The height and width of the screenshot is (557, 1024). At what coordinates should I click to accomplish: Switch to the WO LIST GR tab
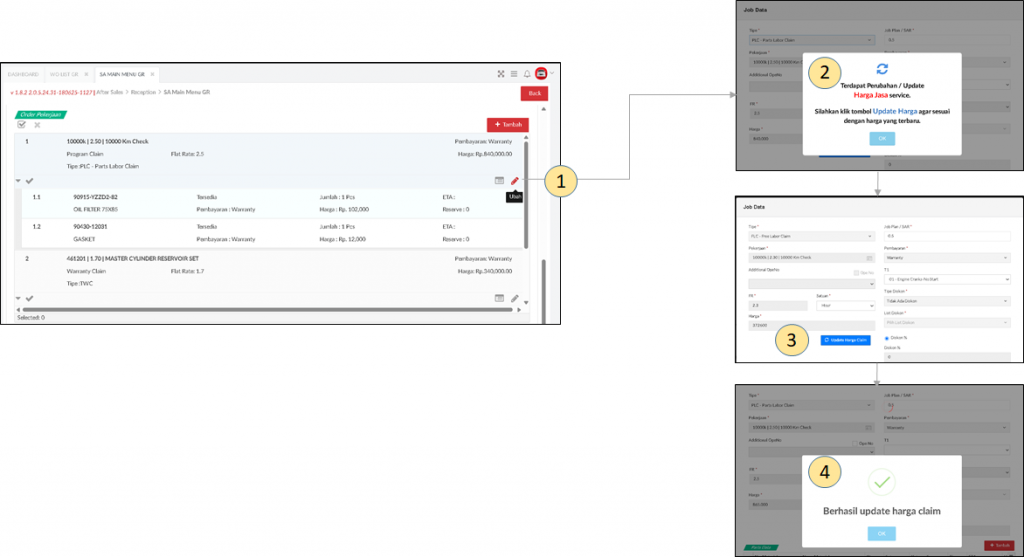(x=64, y=74)
